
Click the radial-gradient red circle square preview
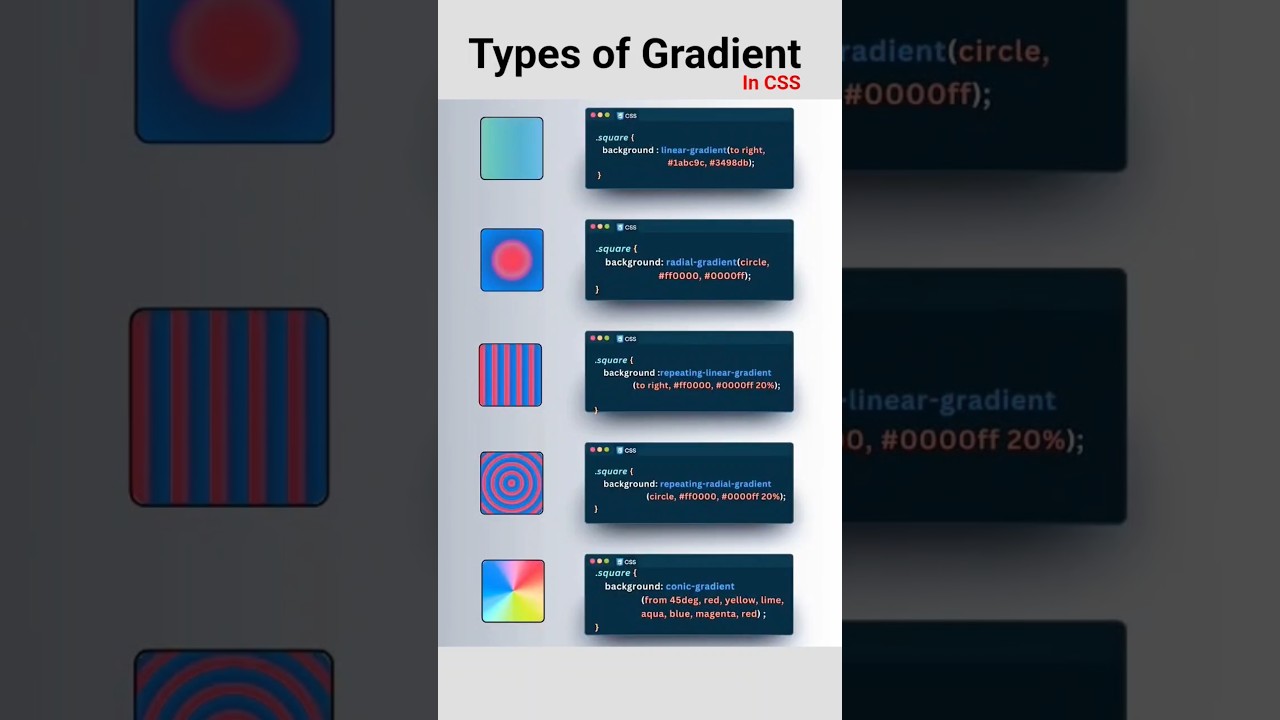[x=511, y=260]
